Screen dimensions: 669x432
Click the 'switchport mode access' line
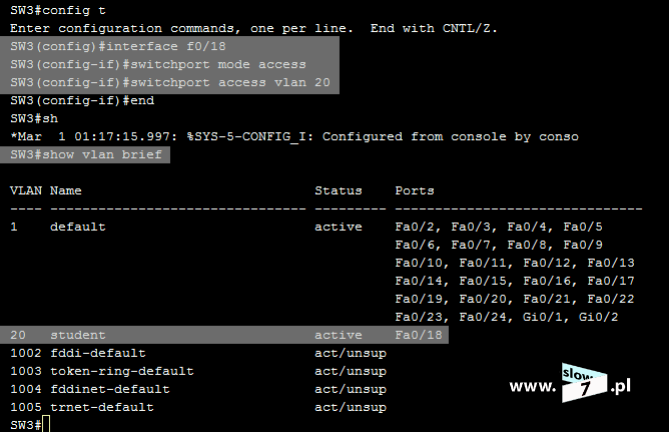158,64
